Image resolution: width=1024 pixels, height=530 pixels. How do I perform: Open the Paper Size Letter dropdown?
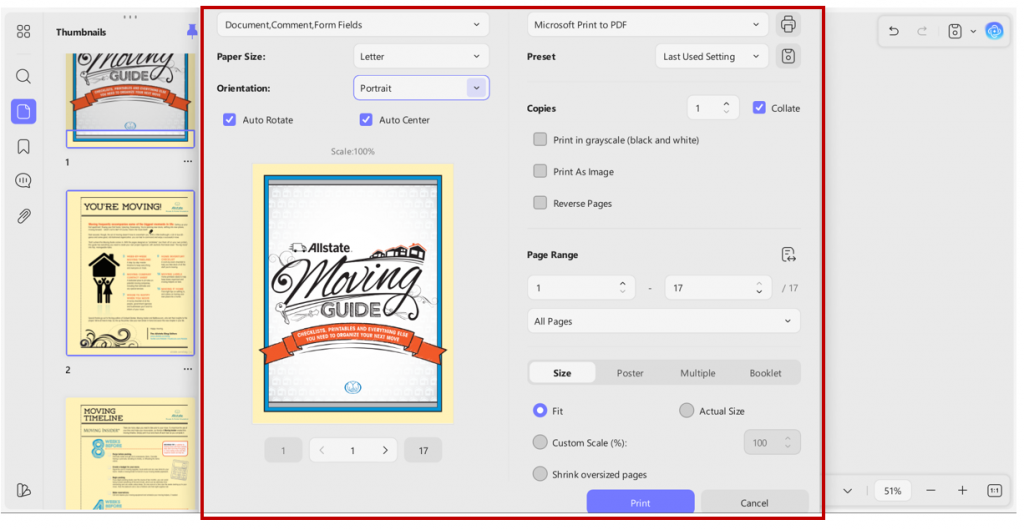421,56
